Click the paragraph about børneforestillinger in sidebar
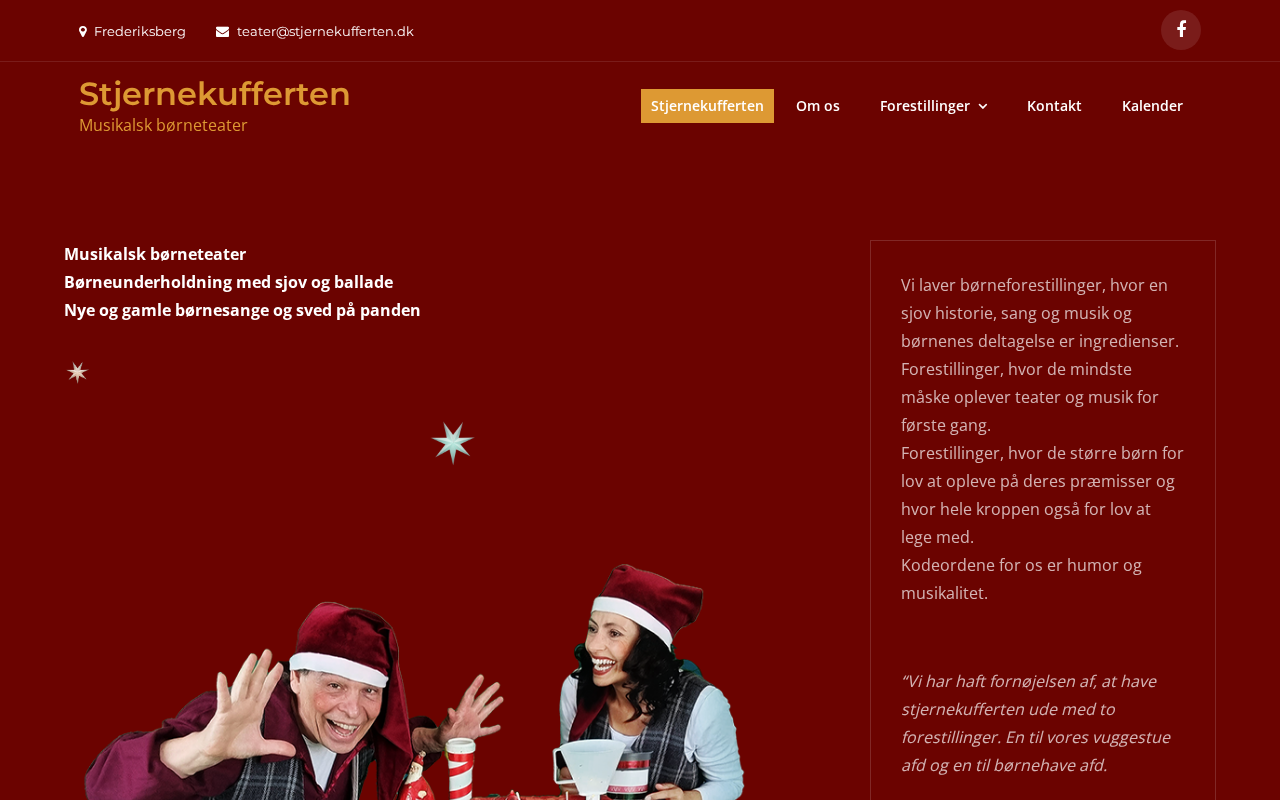The width and height of the screenshot is (1280, 800). coord(1042,439)
